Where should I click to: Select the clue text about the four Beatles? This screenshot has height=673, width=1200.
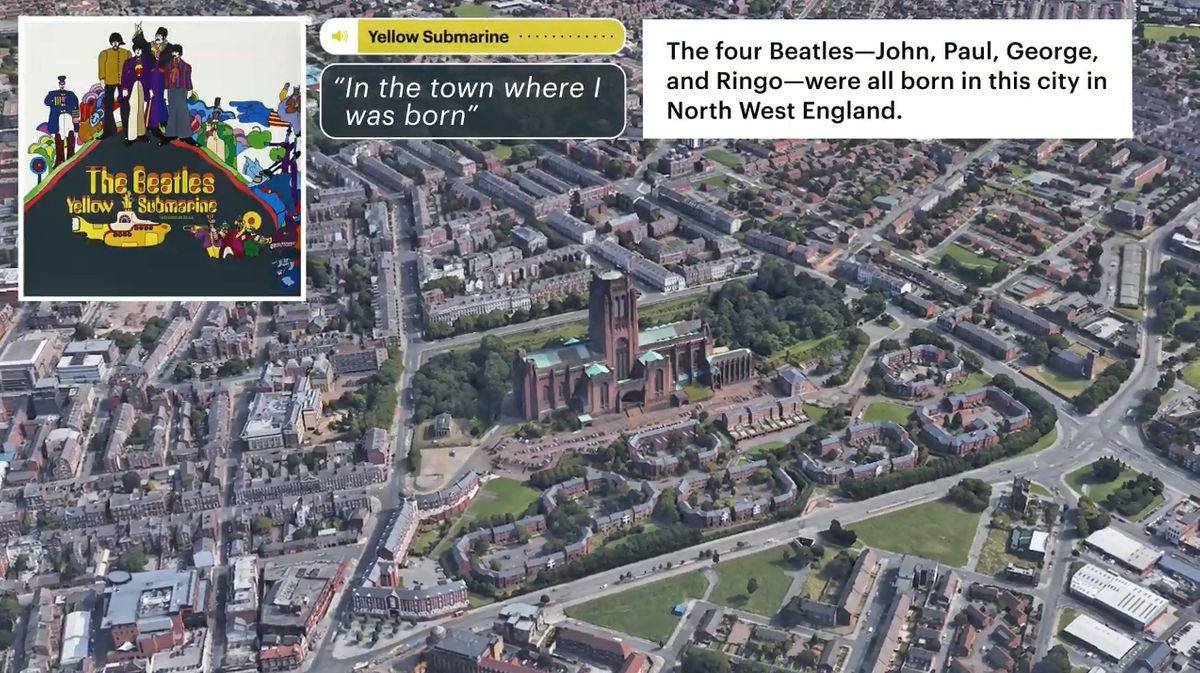[886, 80]
